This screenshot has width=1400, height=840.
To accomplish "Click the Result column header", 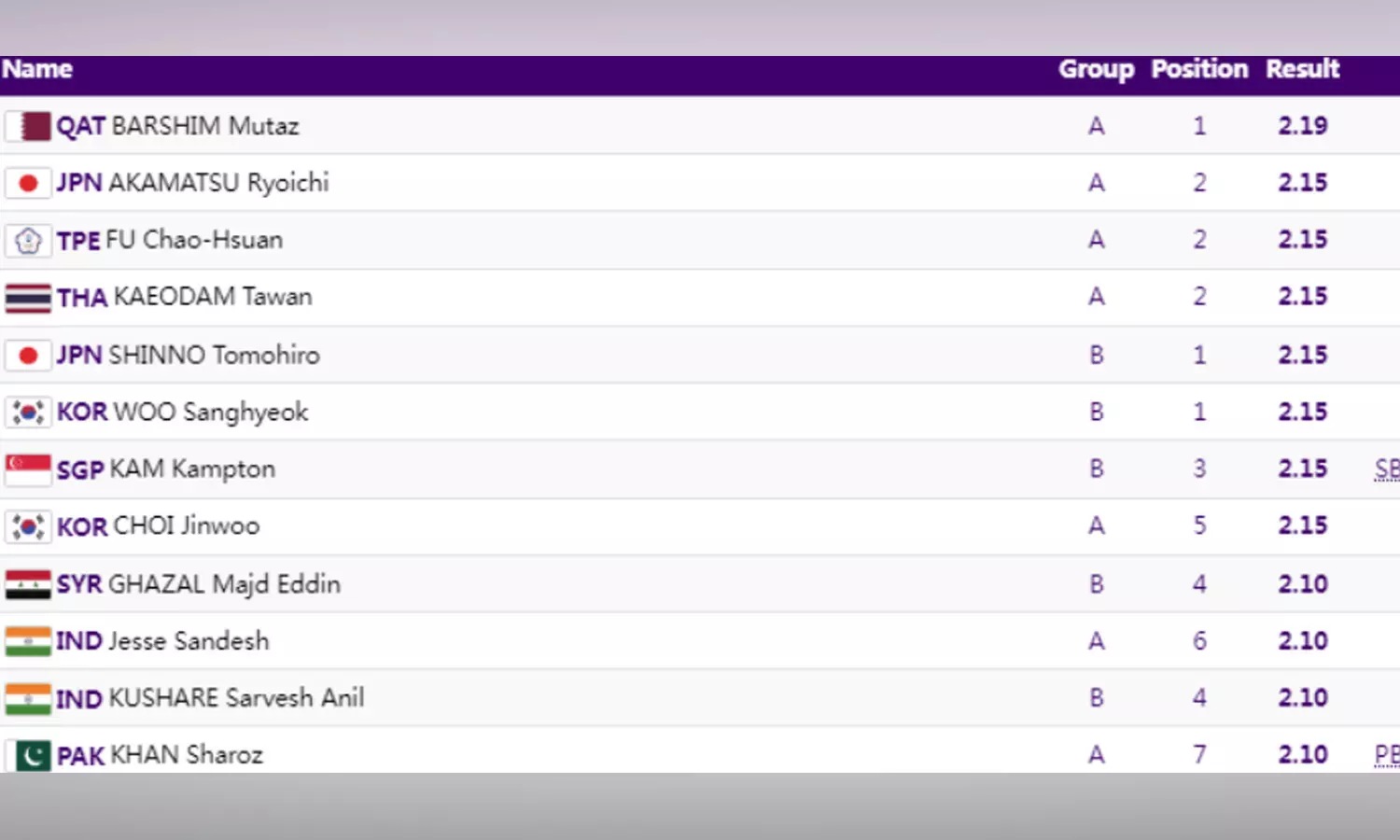I will click(1302, 69).
